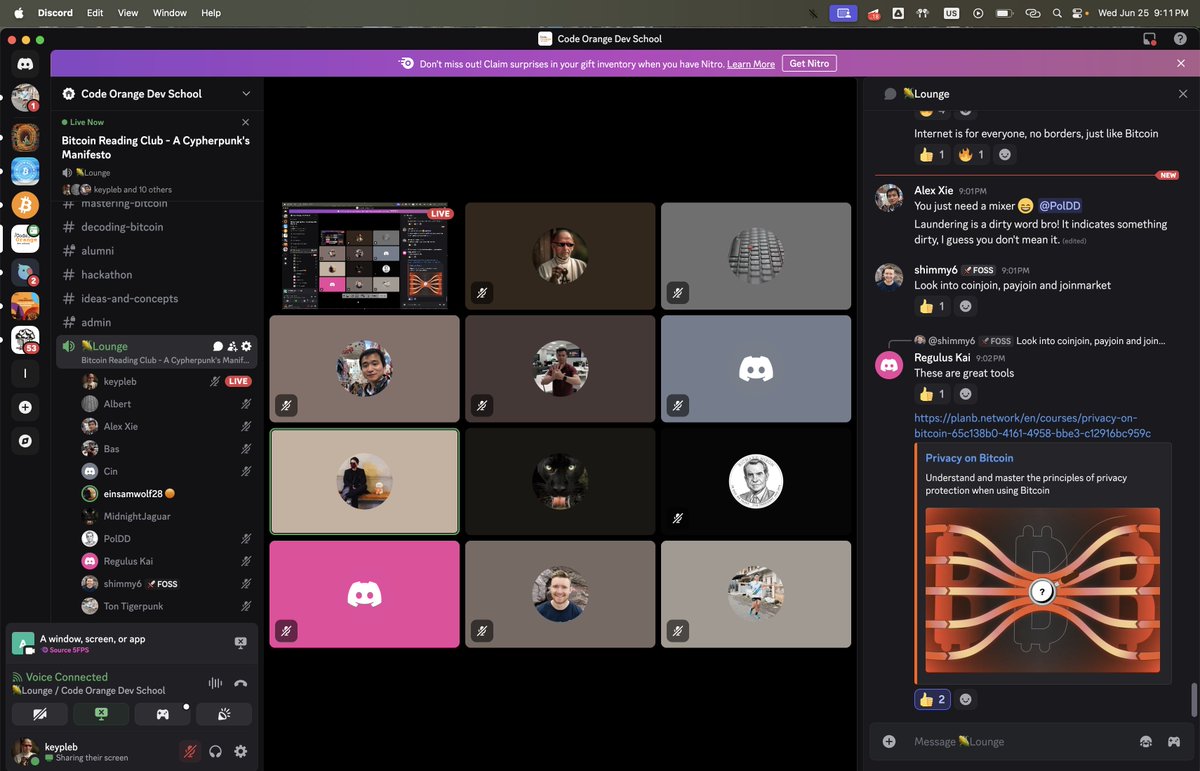Viewport: 1200px width, 771px height.
Task: Toggle fire reaction on Internet message
Action: (972, 154)
